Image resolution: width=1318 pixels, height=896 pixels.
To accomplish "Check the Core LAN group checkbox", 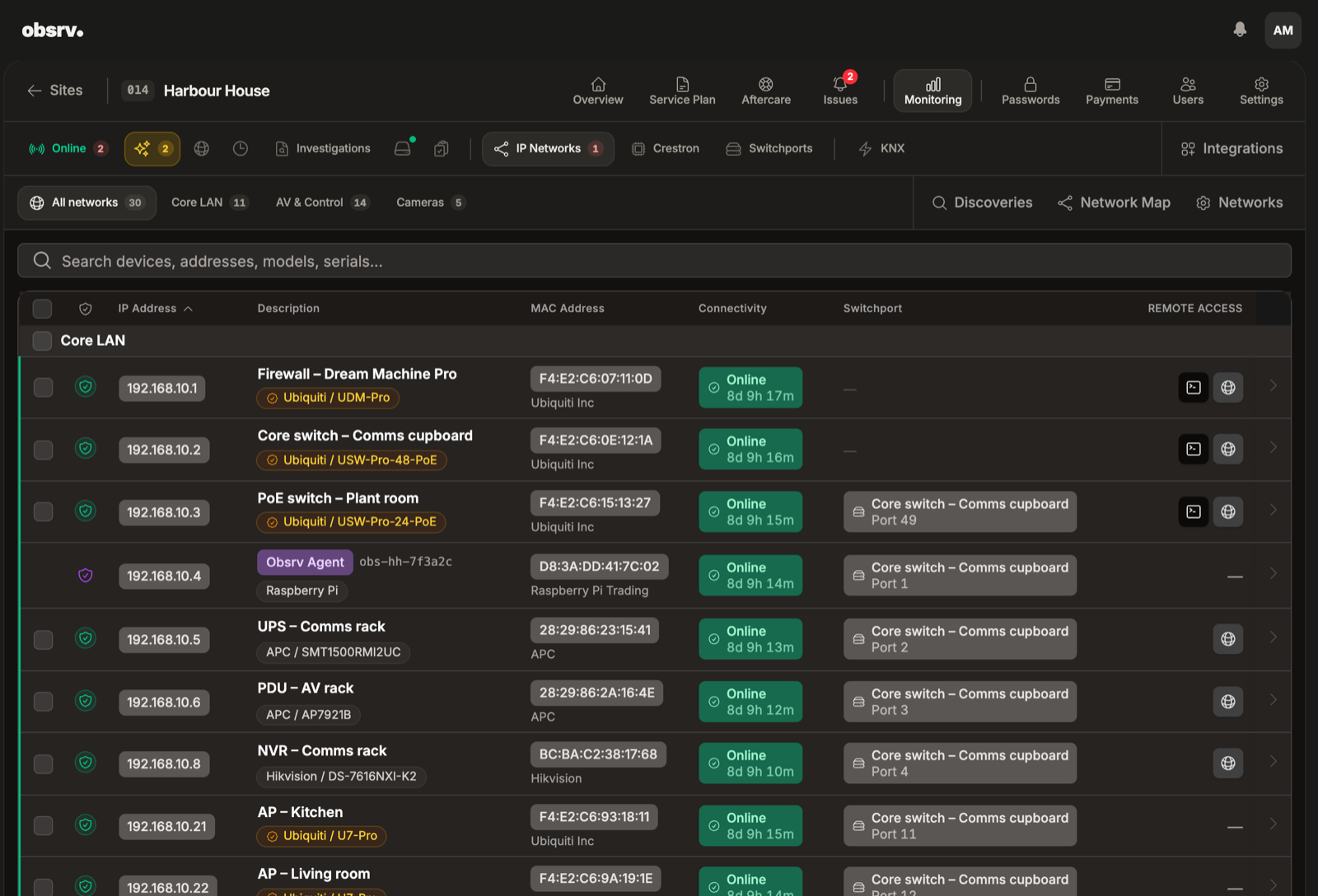I will tap(42, 341).
